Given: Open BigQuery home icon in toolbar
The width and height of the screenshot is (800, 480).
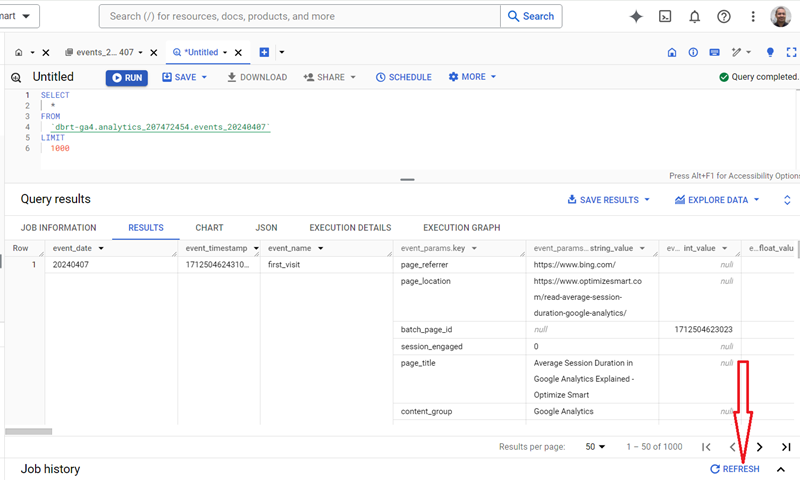Looking at the screenshot, I should coord(672,52).
